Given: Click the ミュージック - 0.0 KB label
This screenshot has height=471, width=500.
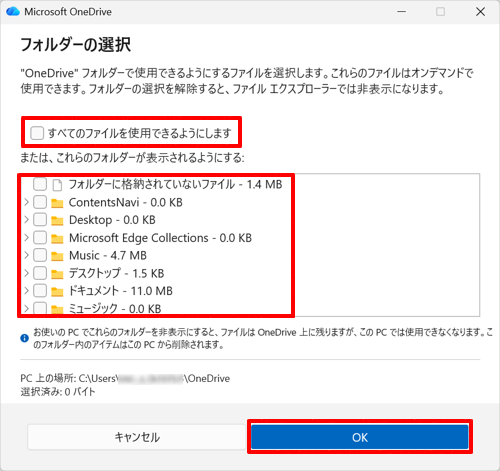Looking at the screenshot, I should [115, 309].
